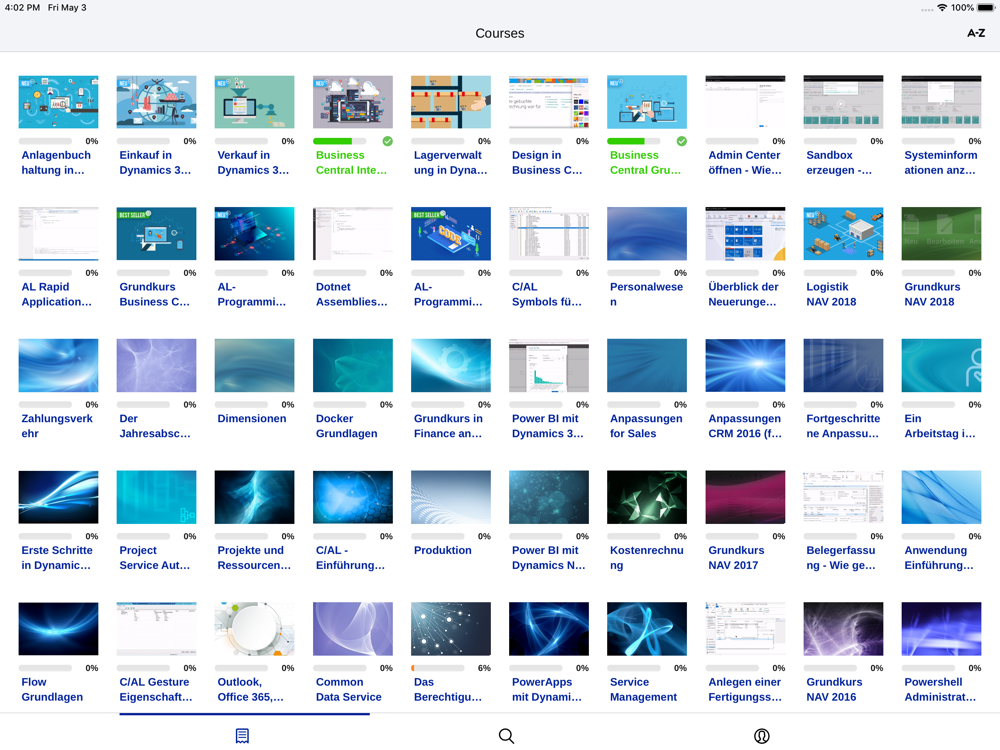Open the PowerApps mit Dynami… title
This screenshot has height=750, width=1000.
coord(547,689)
